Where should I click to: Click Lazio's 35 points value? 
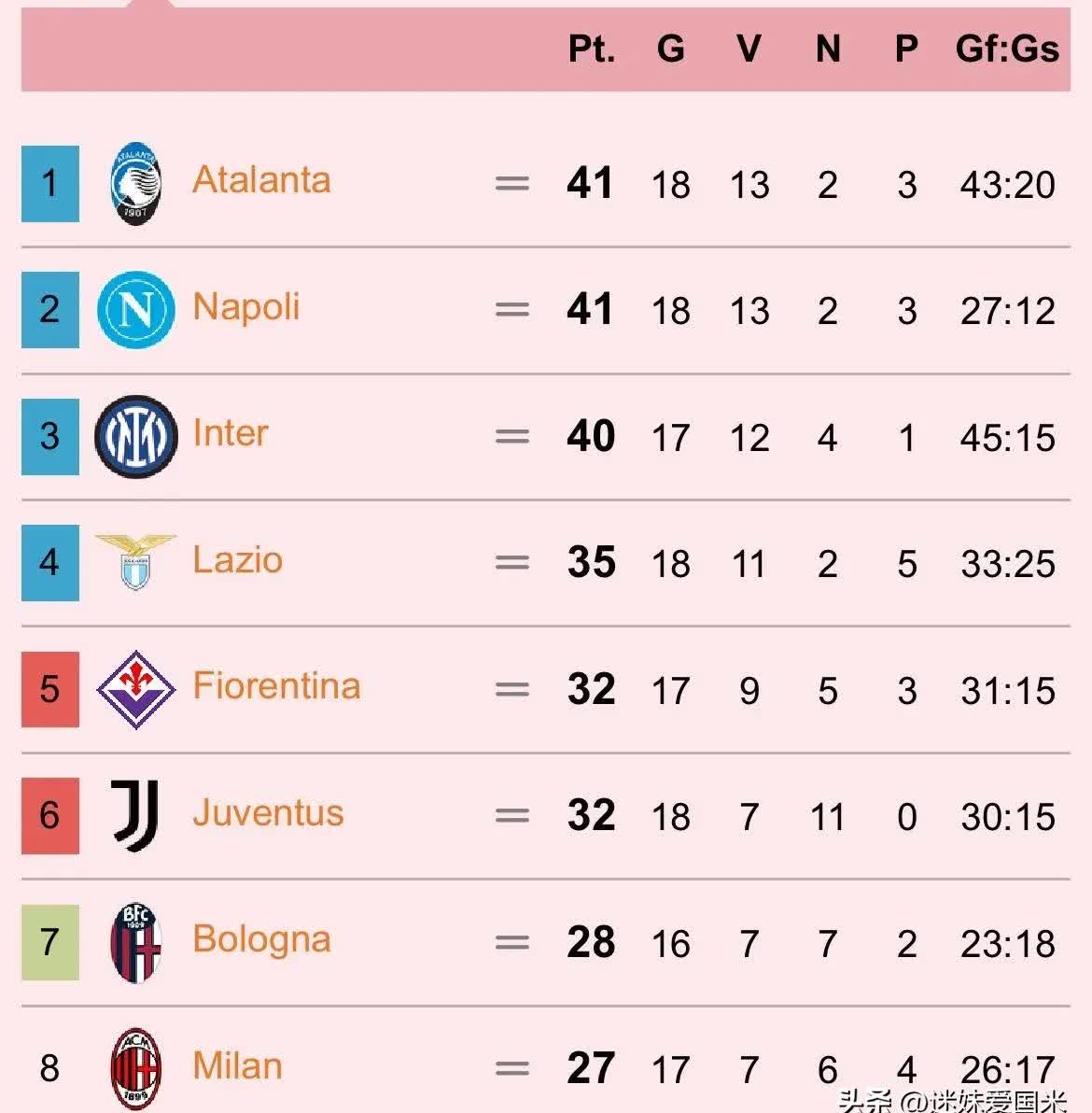click(591, 563)
